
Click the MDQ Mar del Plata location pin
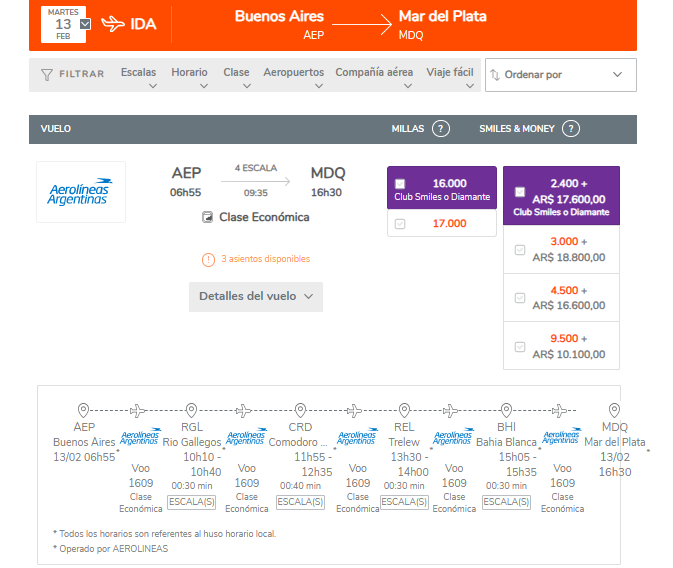tap(615, 410)
